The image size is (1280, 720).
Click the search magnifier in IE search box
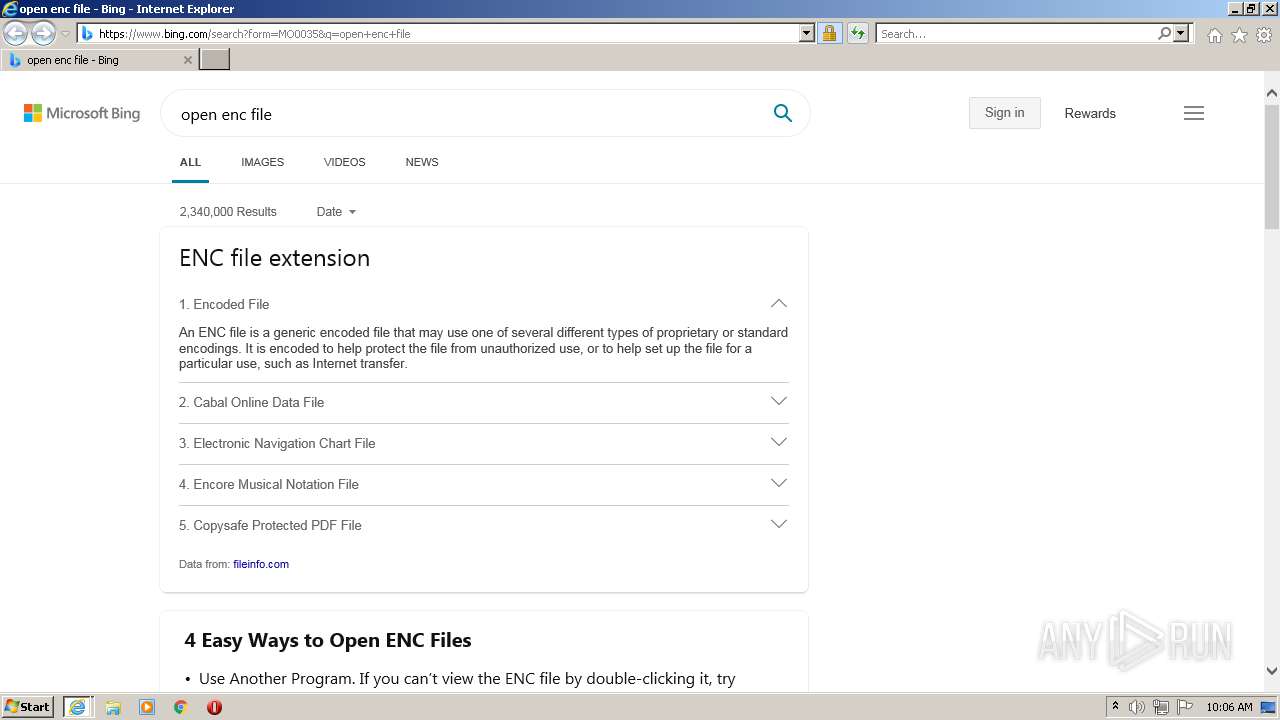pos(1165,33)
